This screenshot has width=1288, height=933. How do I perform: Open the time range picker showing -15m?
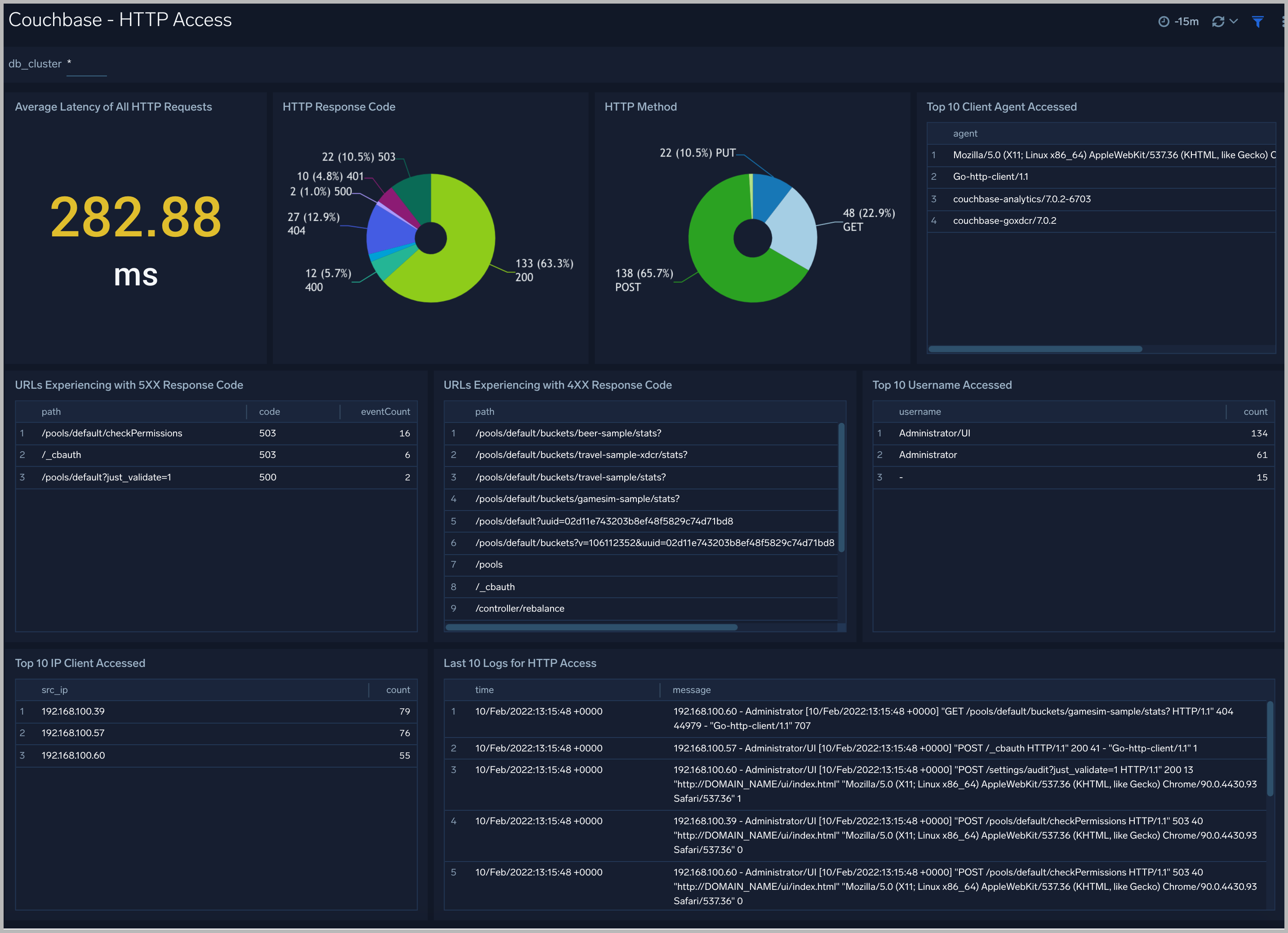1186,21
